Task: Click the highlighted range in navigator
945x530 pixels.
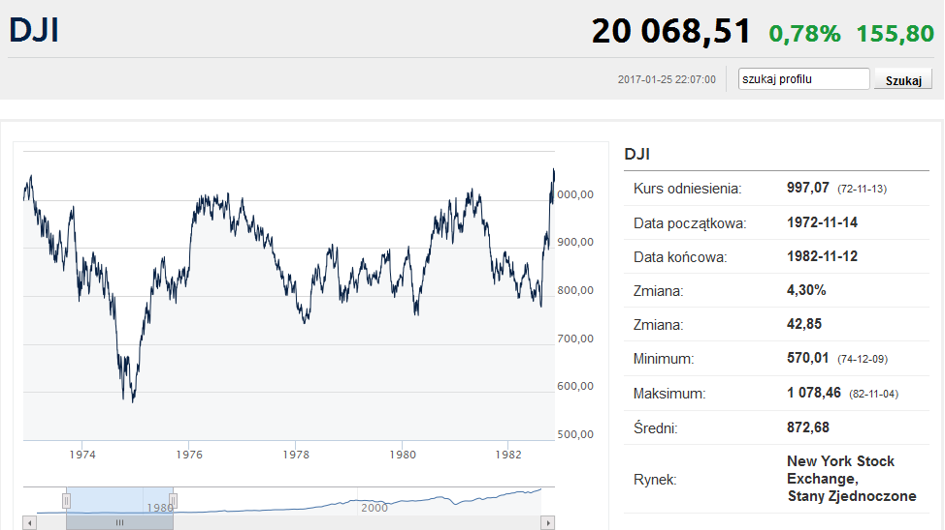Action: point(119,500)
